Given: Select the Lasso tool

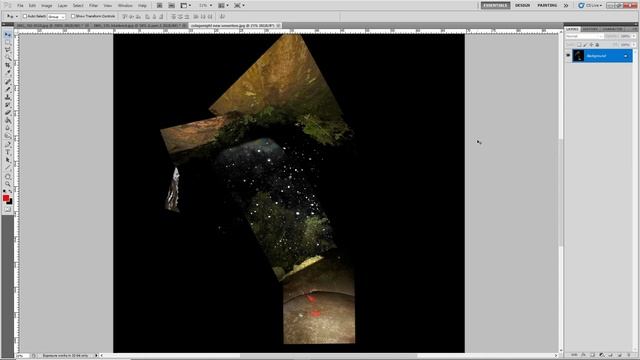Looking at the screenshot, I should [x=8, y=50].
